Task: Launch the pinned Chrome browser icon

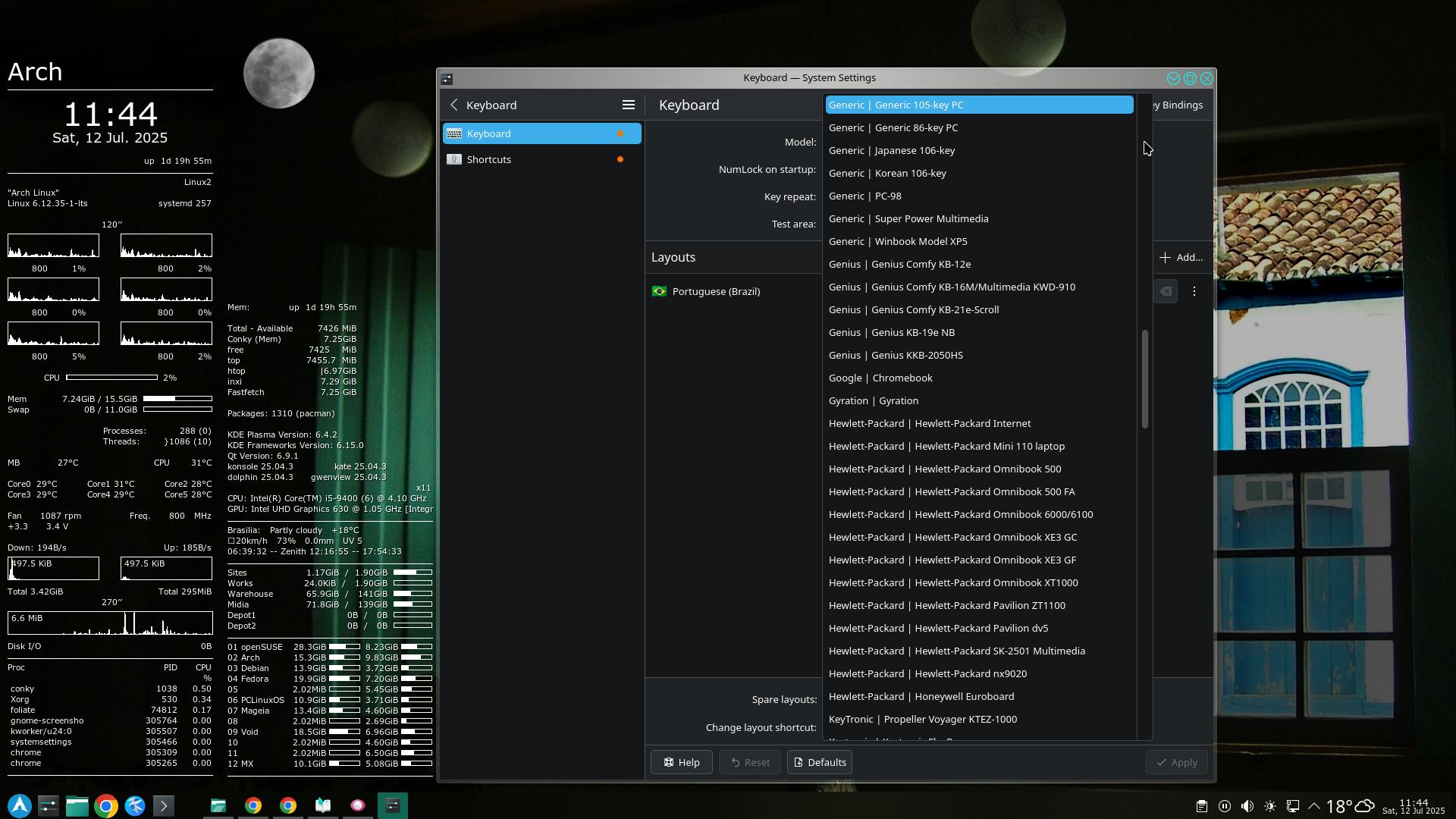Action: (x=106, y=805)
